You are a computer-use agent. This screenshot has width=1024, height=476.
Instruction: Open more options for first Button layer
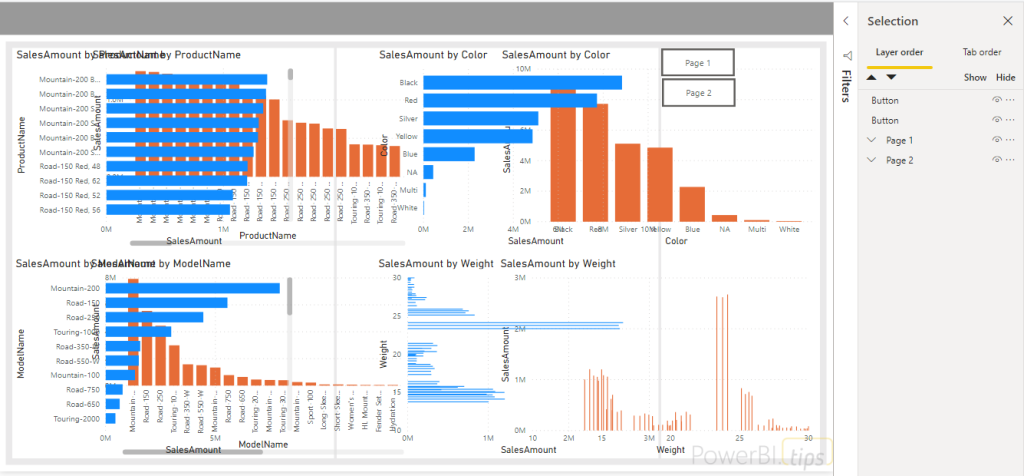(1010, 101)
